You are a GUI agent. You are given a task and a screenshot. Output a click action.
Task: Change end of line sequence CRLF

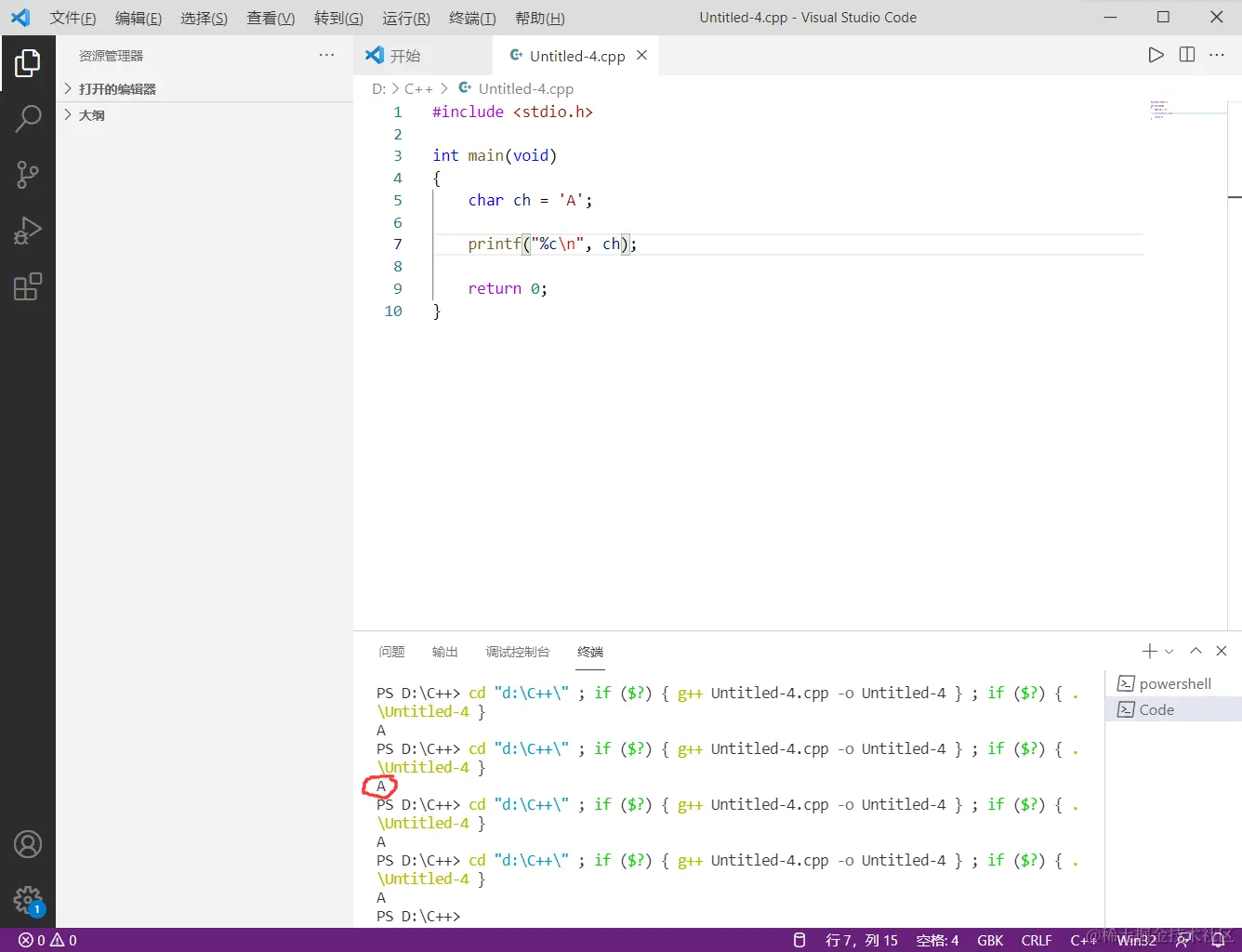click(1037, 940)
